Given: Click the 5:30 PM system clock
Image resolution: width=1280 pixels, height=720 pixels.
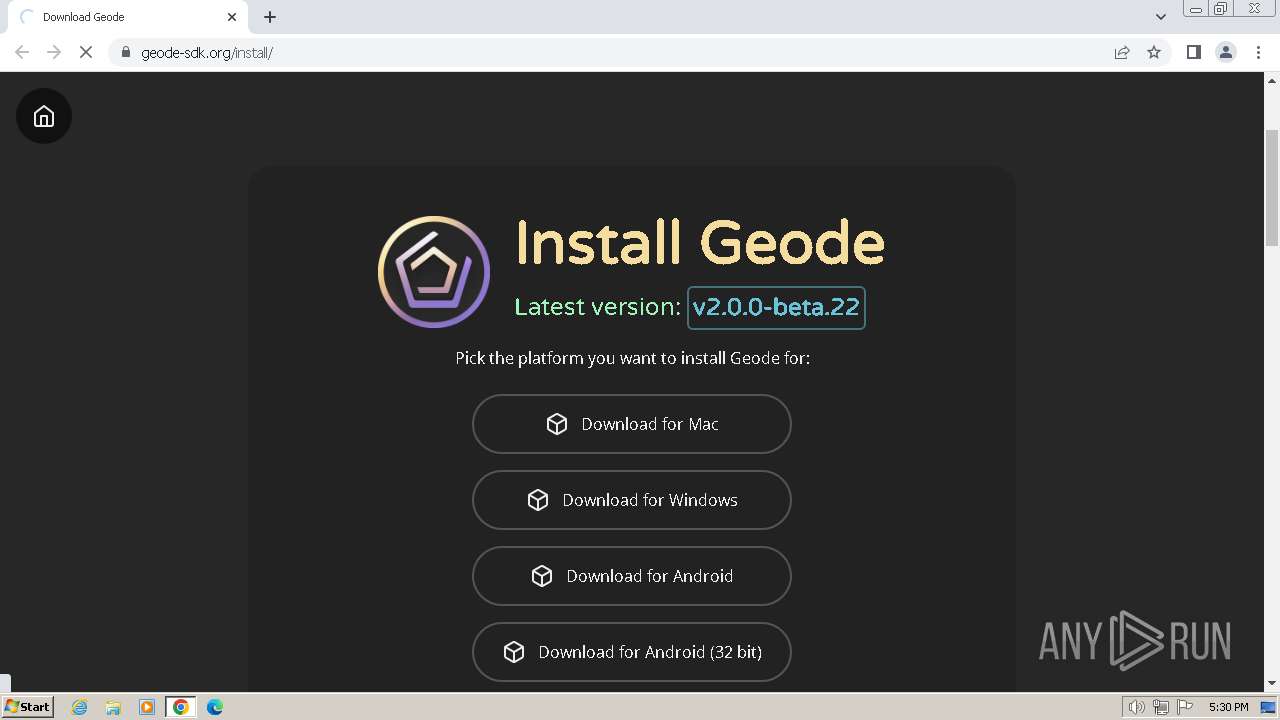Looking at the screenshot, I should 1228,707.
